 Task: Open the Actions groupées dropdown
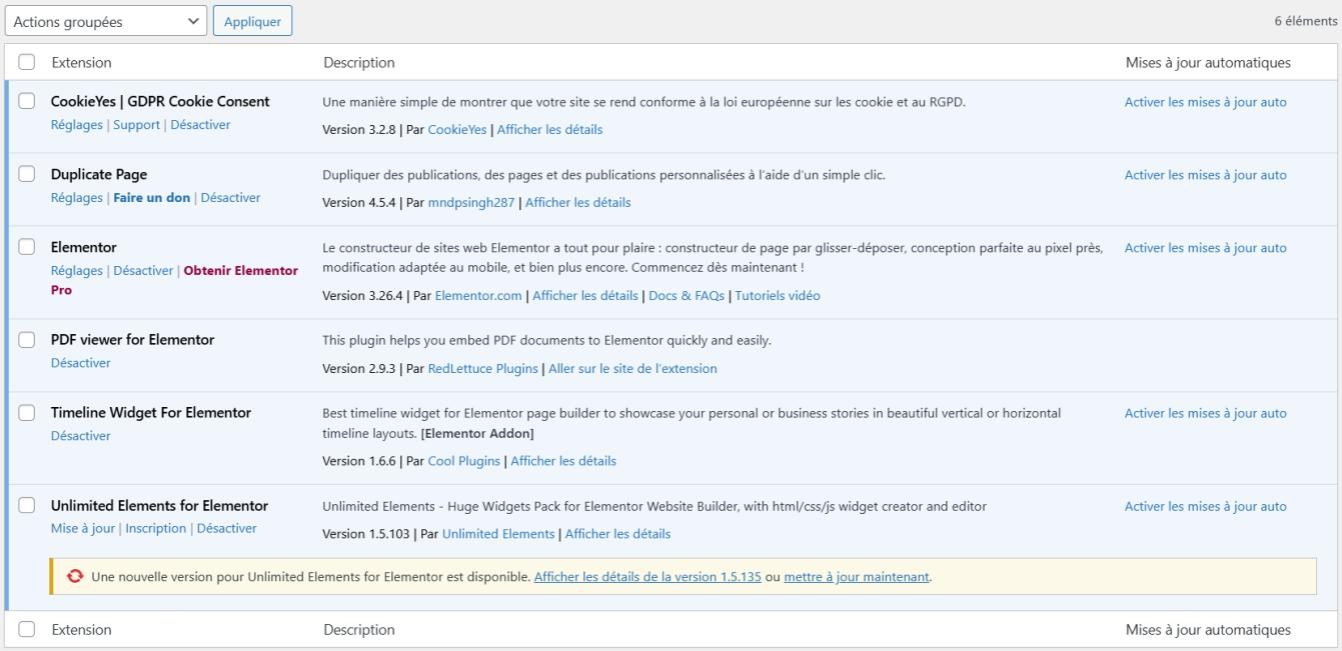pyautogui.click(x=105, y=20)
